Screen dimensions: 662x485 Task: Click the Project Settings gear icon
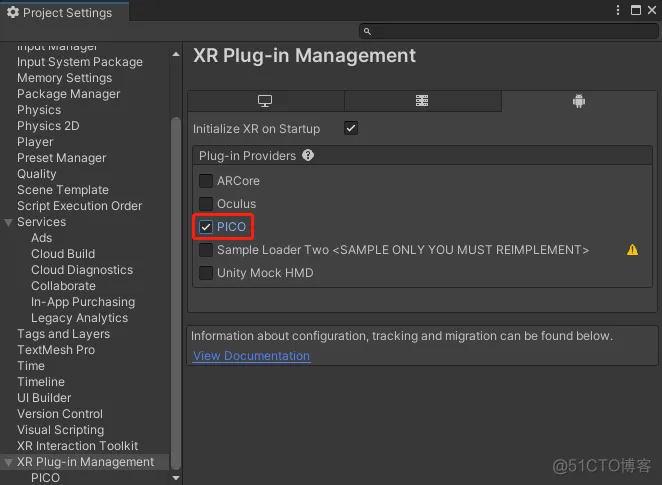[x=13, y=12]
